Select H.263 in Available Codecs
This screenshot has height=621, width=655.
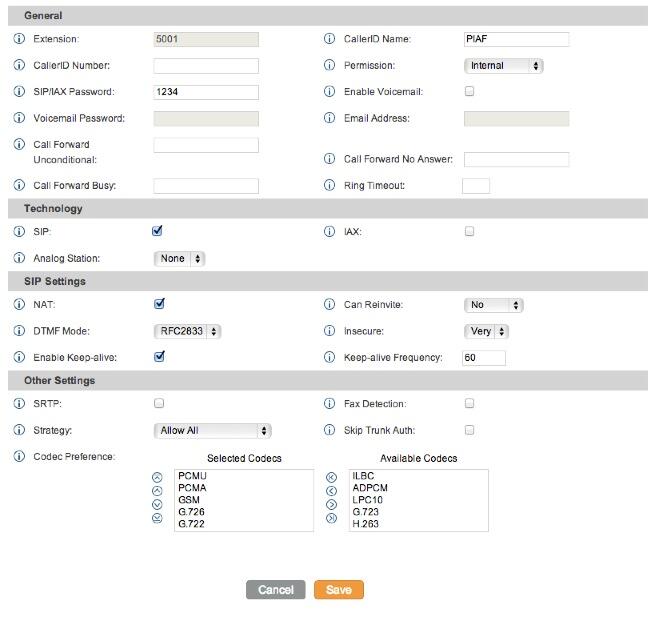365,524
